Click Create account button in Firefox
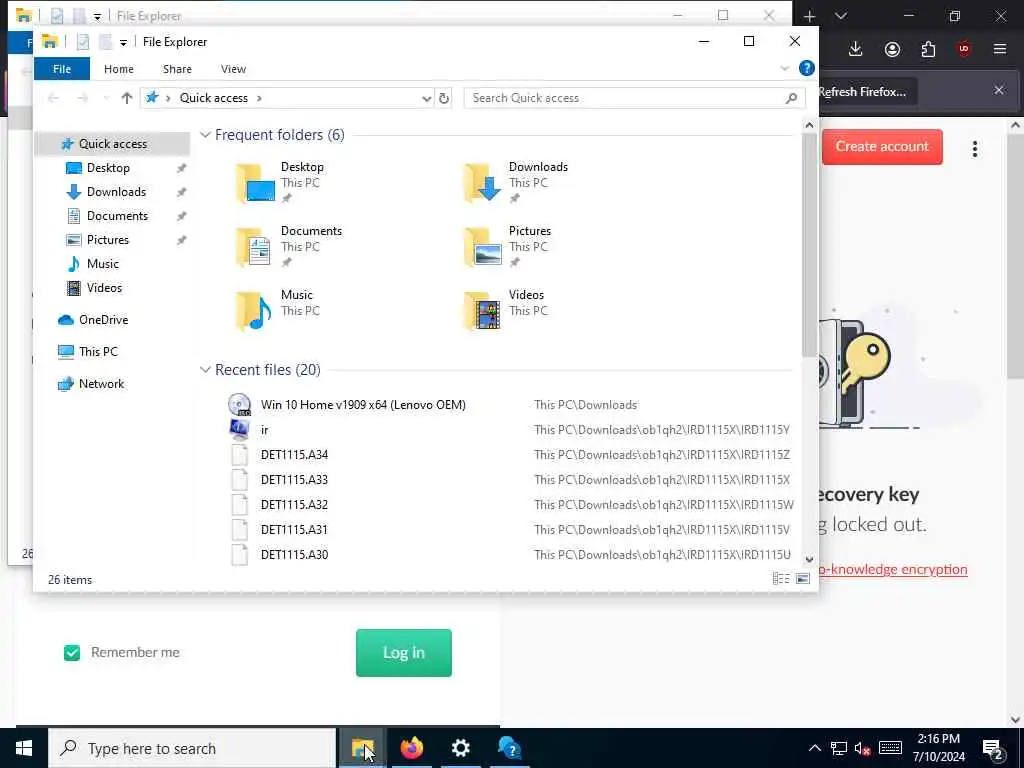This screenshot has width=1024, height=768. pyautogui.click(x=882, y=147)
